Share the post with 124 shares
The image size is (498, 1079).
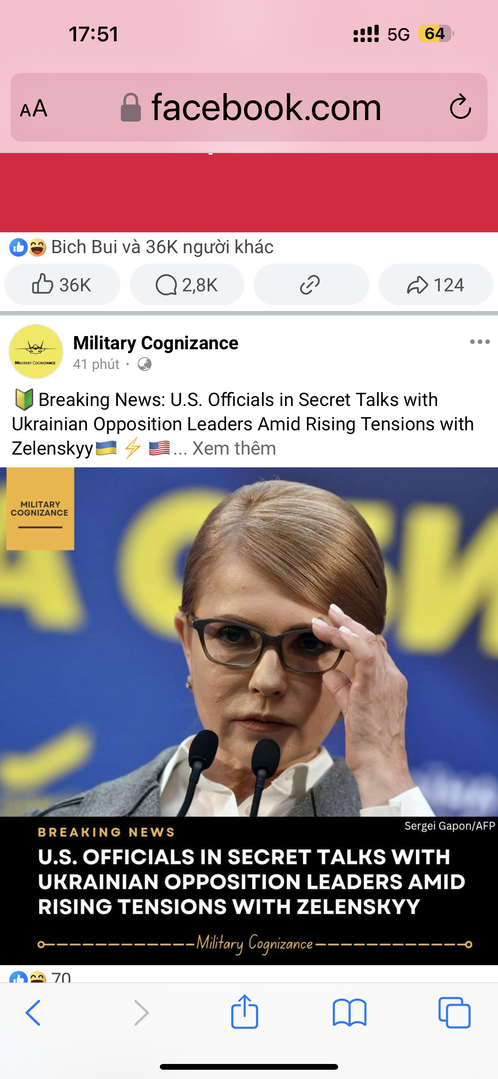[x=435, y=285]
